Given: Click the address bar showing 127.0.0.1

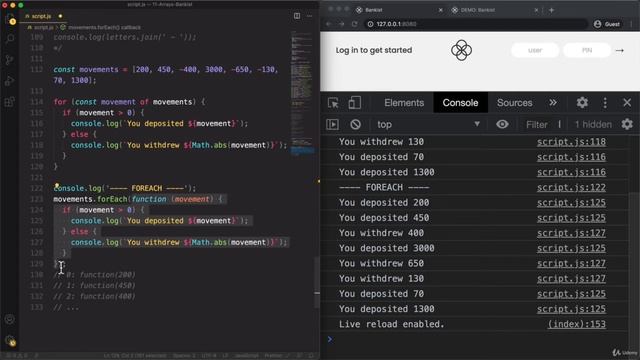Looking at the screenshot, I should click(476, 24).
